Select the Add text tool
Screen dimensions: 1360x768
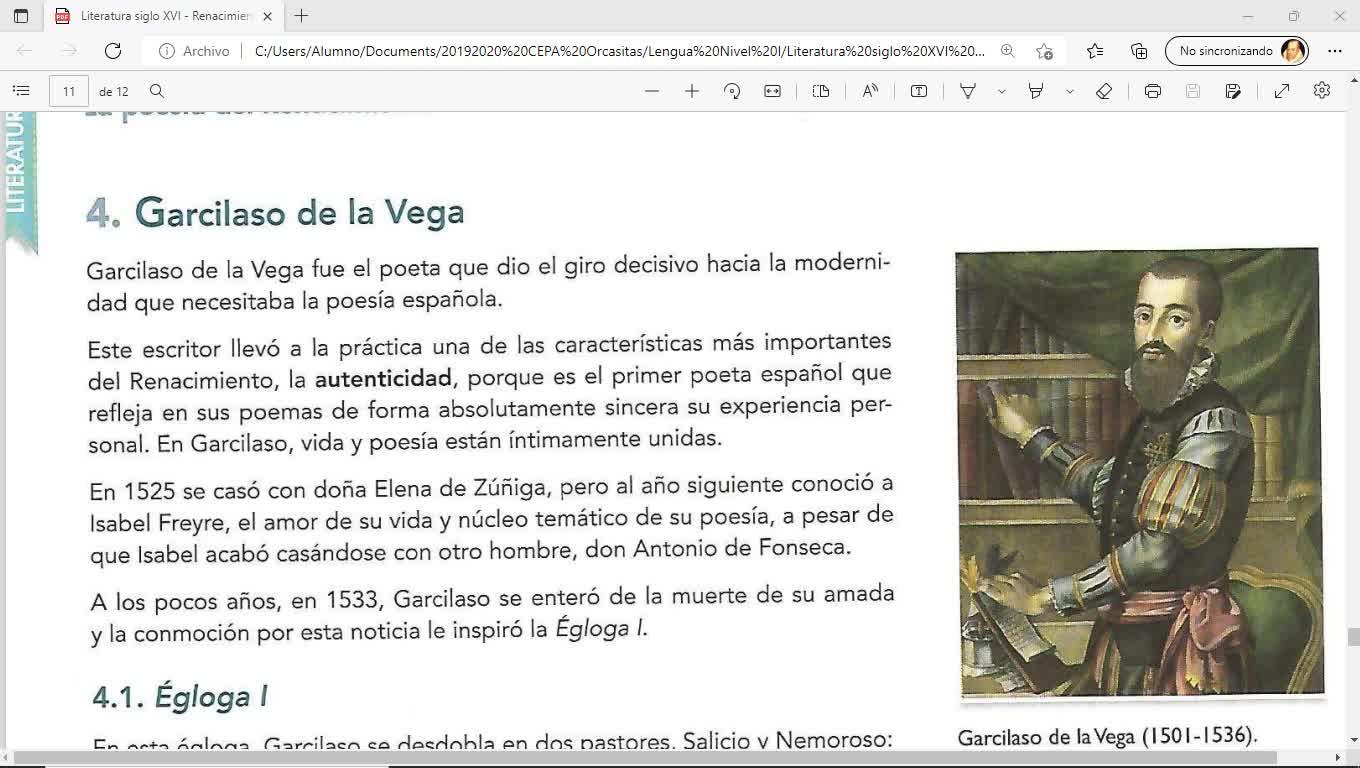pos(919,91)
